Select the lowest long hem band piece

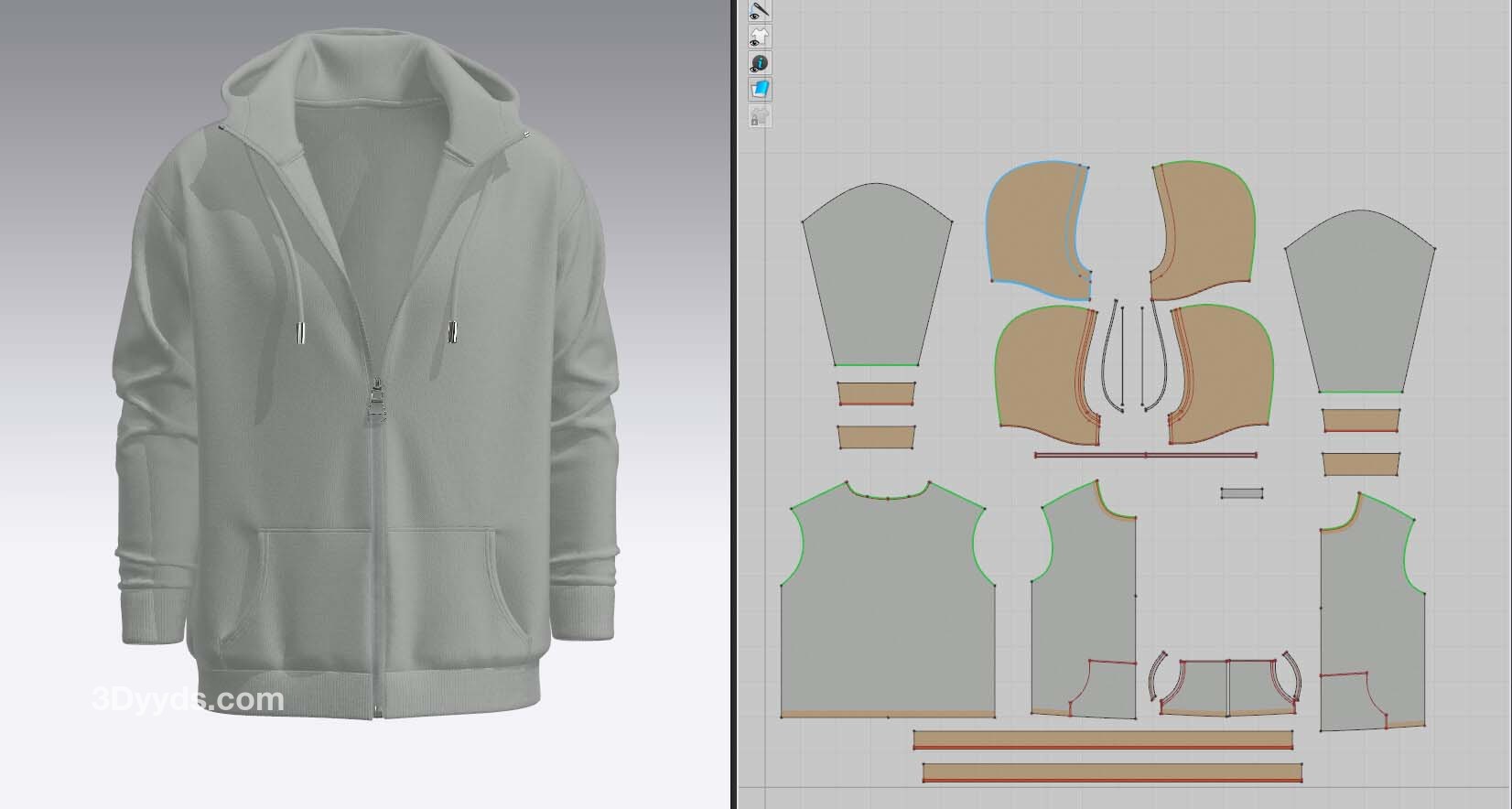1112,773
